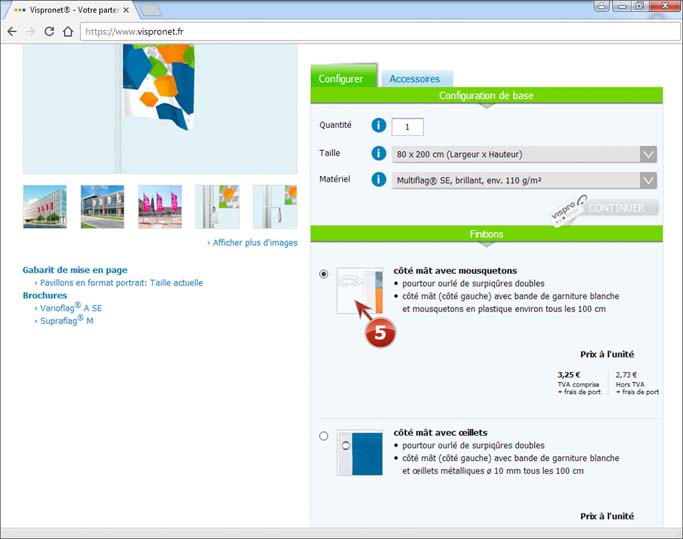683x539 pixels.
Task: Maximize the browser window
Action: tap(640, 6)
